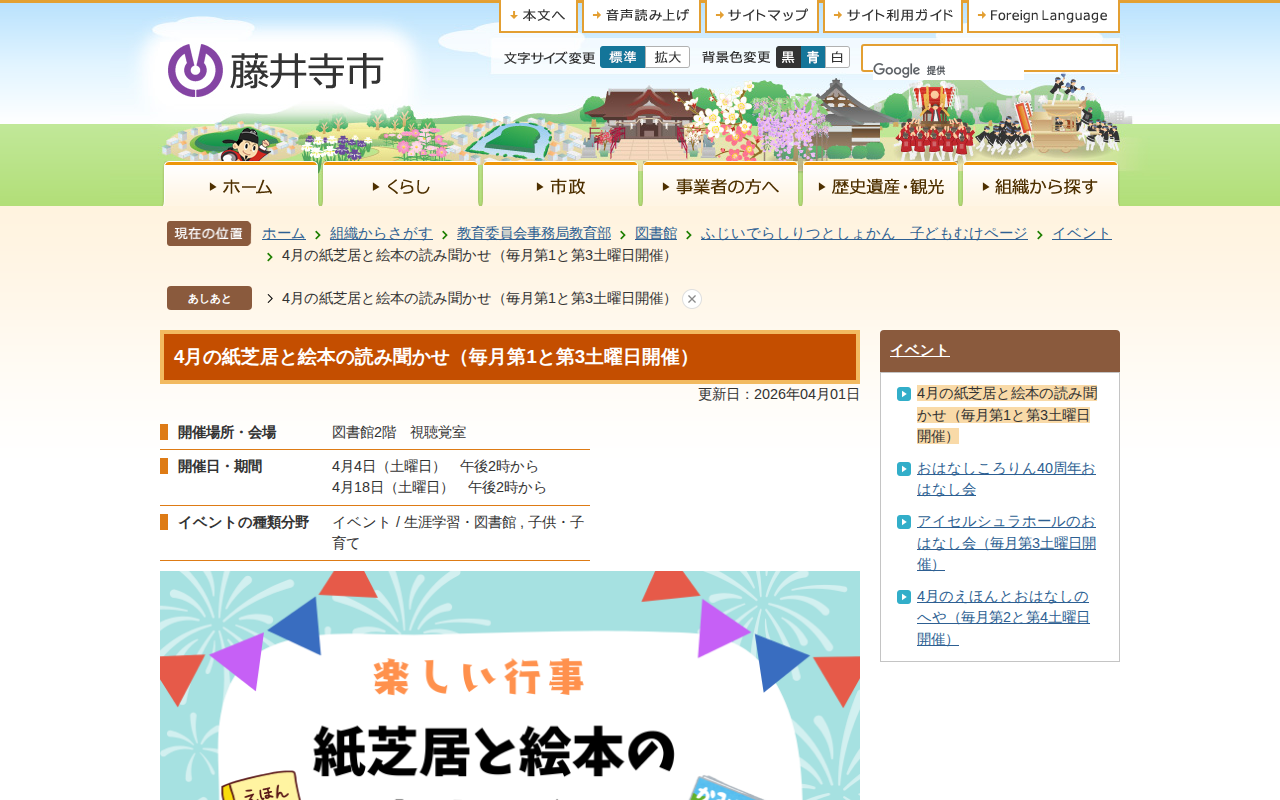Screen dimensions: 1280x800
Task: Open おはなしころりん40周年おはなし会 link
Action: (x=1006, y=478)
